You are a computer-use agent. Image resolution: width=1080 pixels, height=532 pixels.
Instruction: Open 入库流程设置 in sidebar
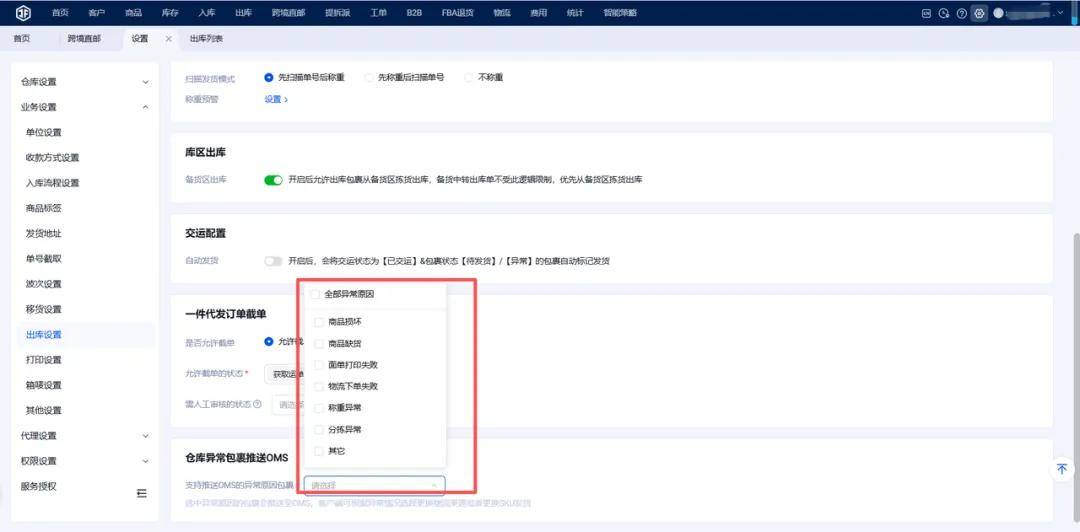[52, 183]
